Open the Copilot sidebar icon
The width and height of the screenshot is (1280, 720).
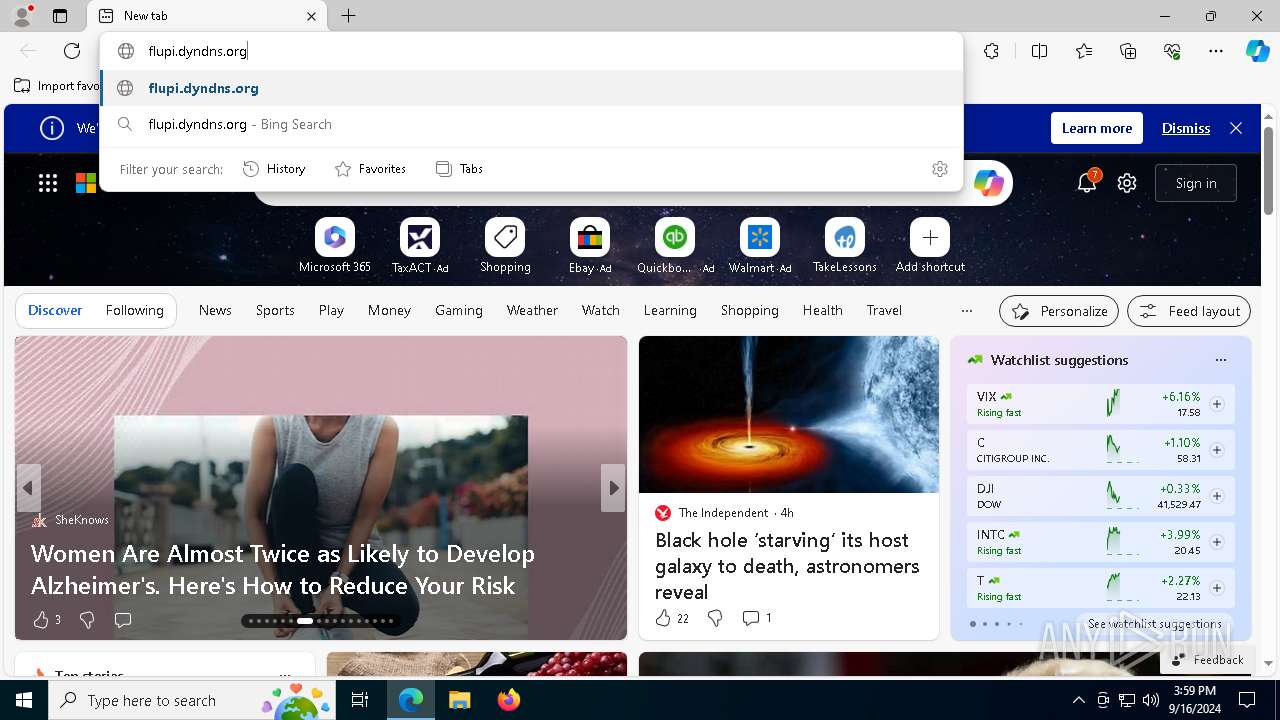point(1257,51)
